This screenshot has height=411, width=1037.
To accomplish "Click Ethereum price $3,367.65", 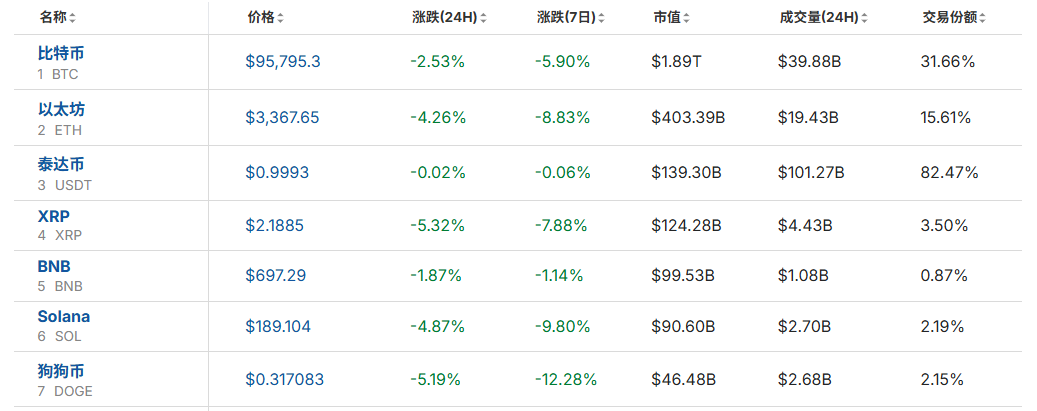I will coord(283,117).
